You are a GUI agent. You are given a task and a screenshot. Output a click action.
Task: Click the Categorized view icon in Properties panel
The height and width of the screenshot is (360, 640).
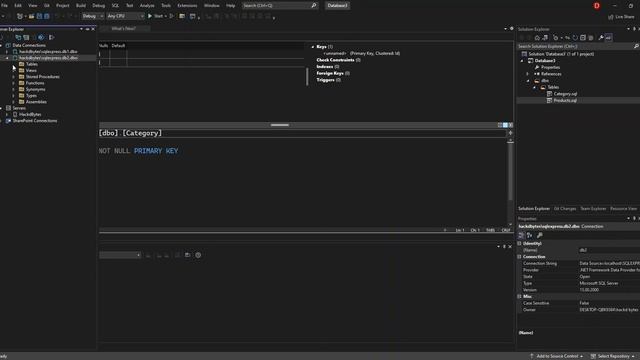(x=521, y=235)
